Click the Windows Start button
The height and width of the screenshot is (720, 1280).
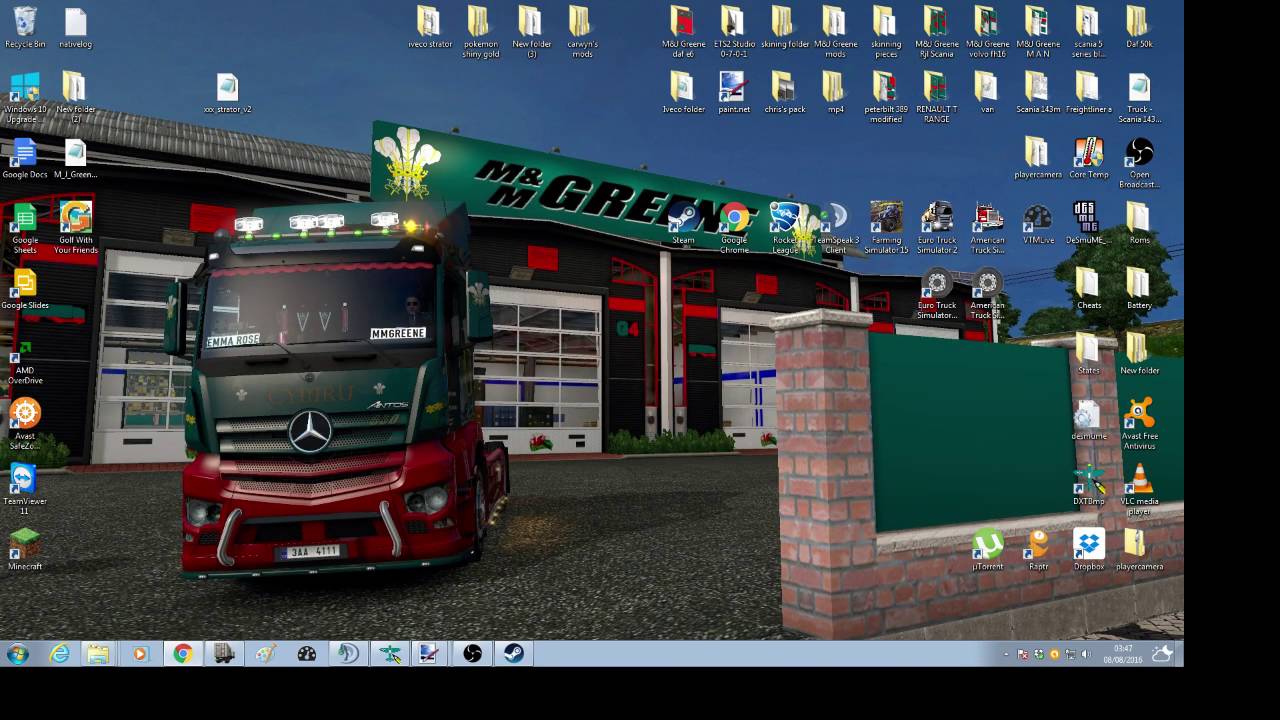[18, 654]
